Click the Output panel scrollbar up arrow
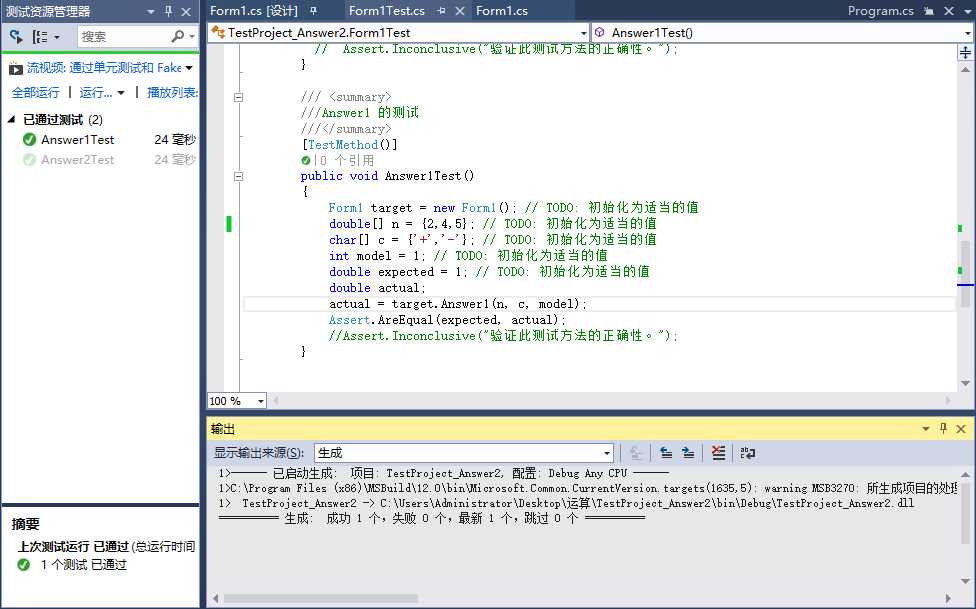The height and width of the screenshot is (609, 976). pos(965,474)
